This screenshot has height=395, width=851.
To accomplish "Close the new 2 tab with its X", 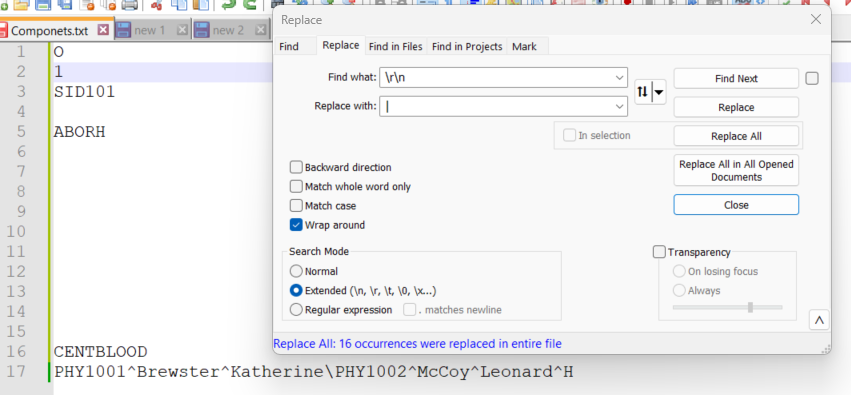I will coord(261,30).
